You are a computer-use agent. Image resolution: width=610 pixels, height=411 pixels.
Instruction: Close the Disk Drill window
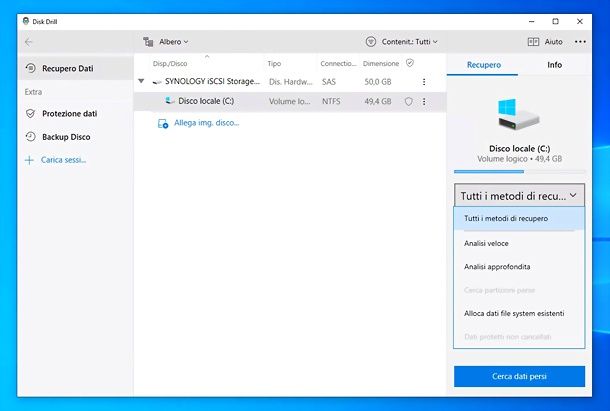pyautogui.click(x=580, y=21)
